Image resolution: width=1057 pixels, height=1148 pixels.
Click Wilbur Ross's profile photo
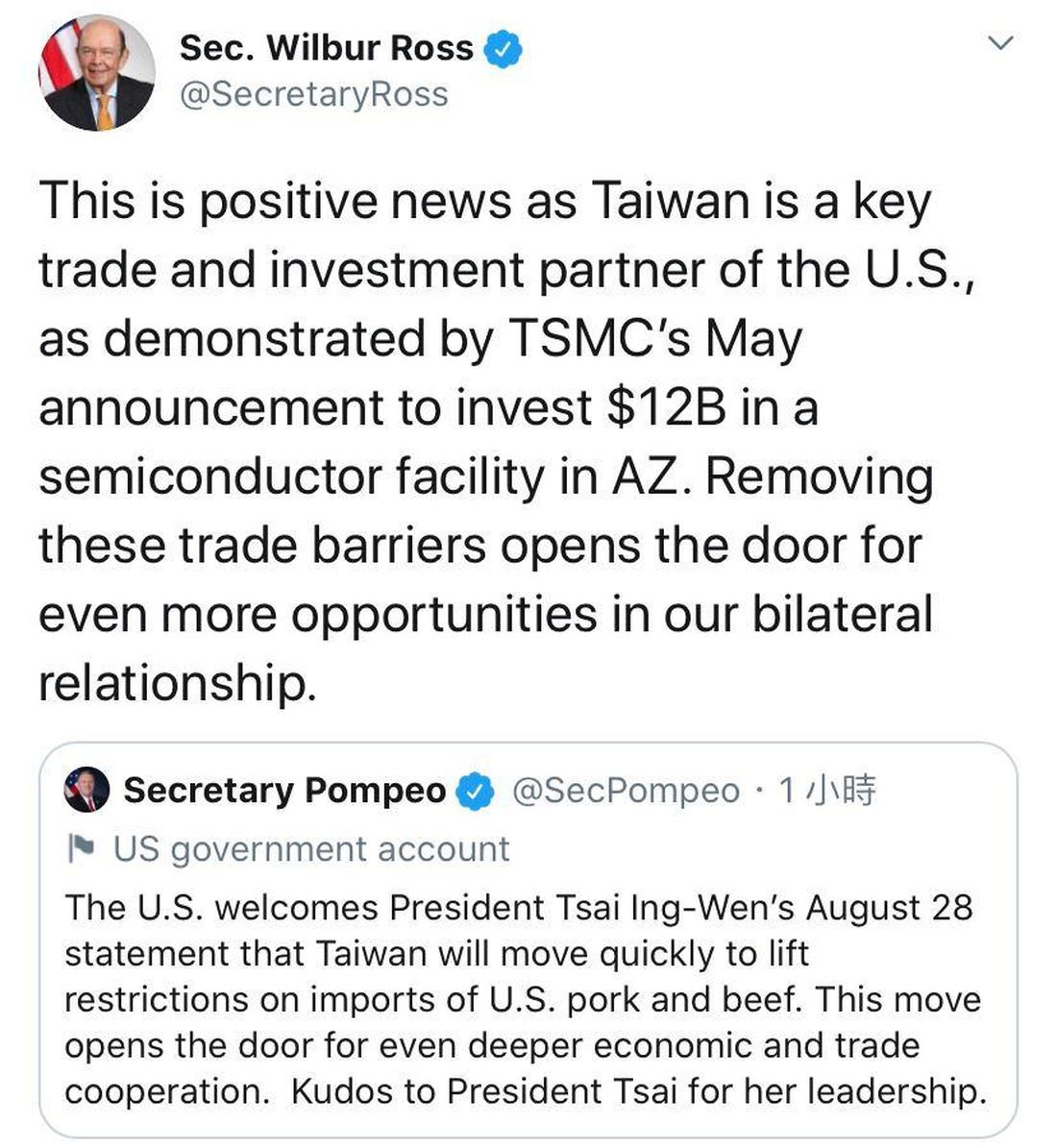pos(97,73)
